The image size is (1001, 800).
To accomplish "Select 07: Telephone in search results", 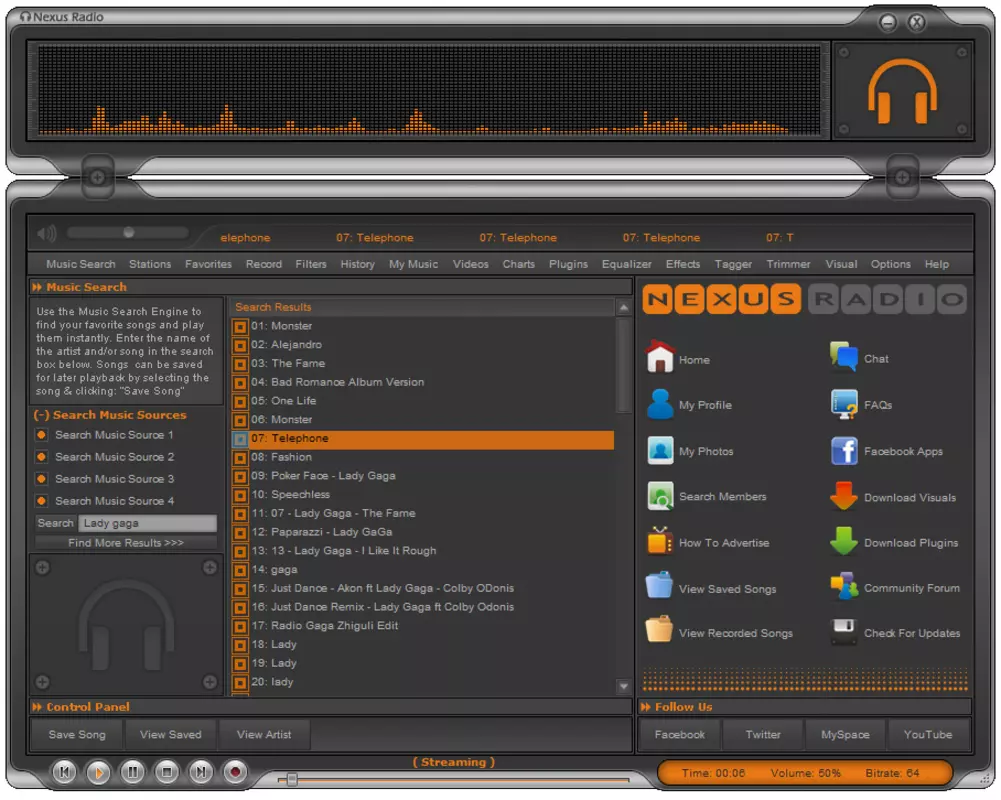I will coord(423,439).
